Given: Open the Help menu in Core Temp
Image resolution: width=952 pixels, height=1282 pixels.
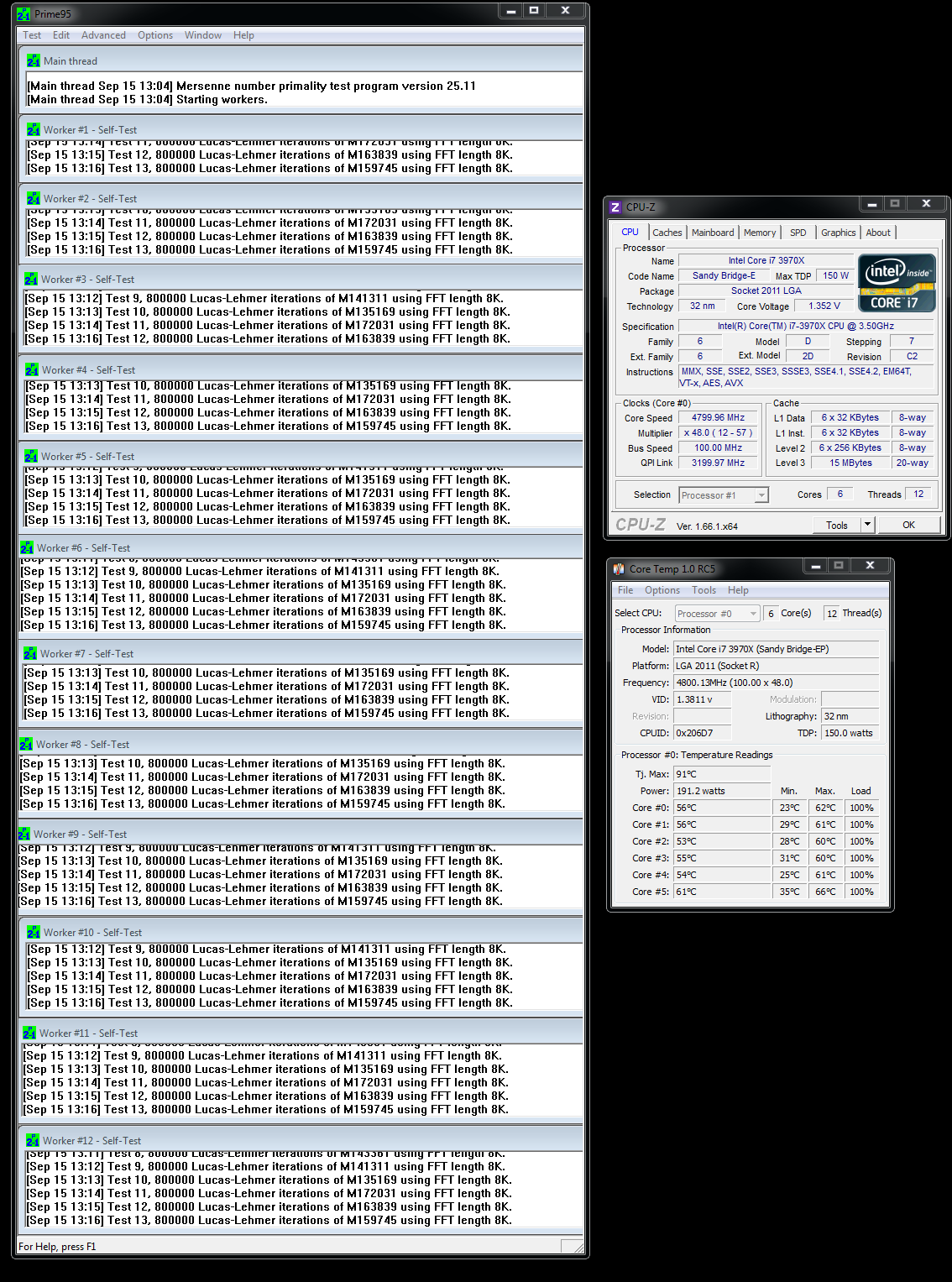Looking at the screenshot, I should coord(738,590).
